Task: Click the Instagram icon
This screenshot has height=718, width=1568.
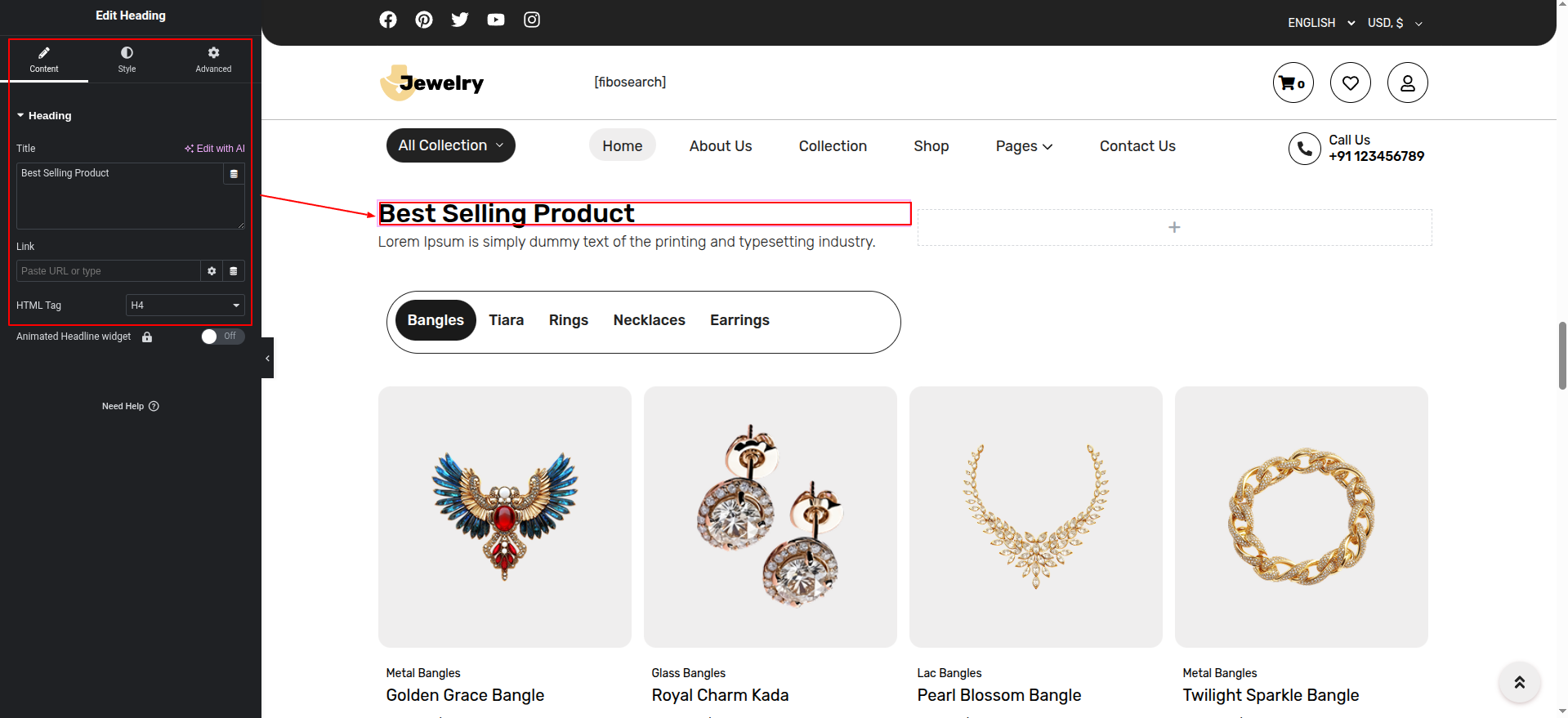Action: (x=532, y=20)
